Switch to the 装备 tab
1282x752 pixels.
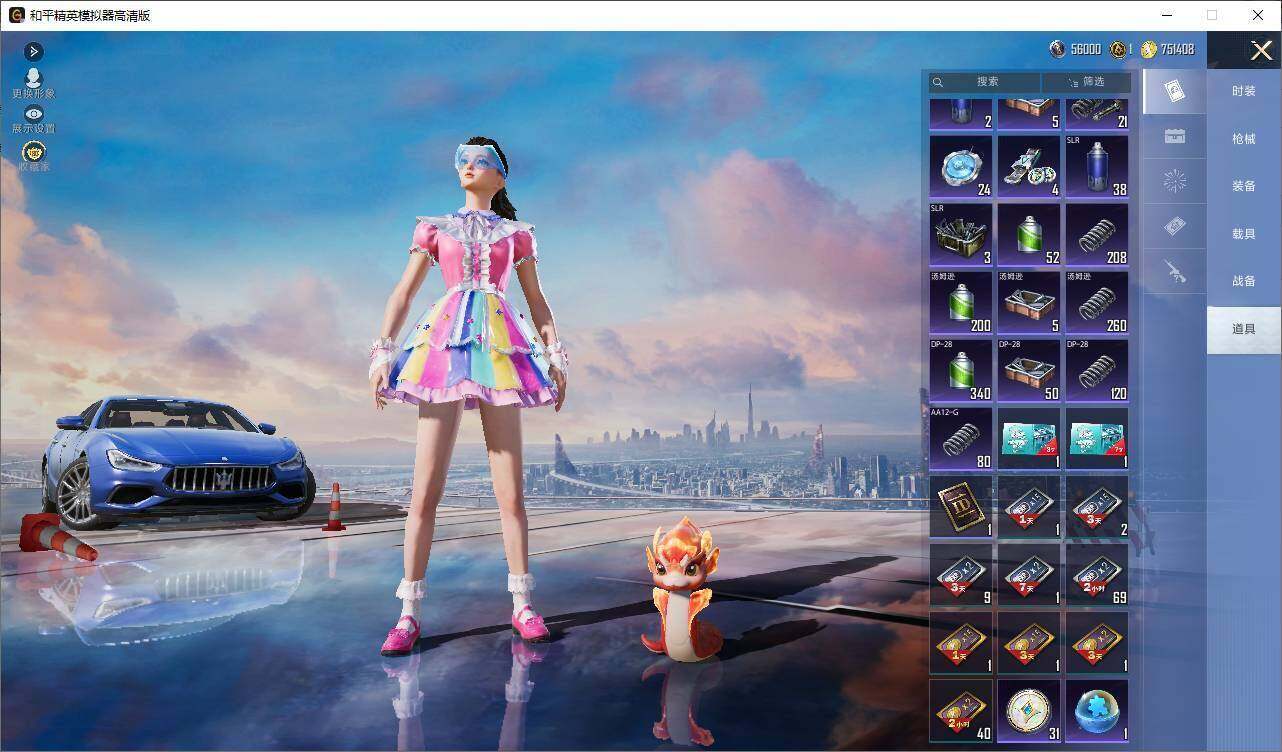[1244, 186]
